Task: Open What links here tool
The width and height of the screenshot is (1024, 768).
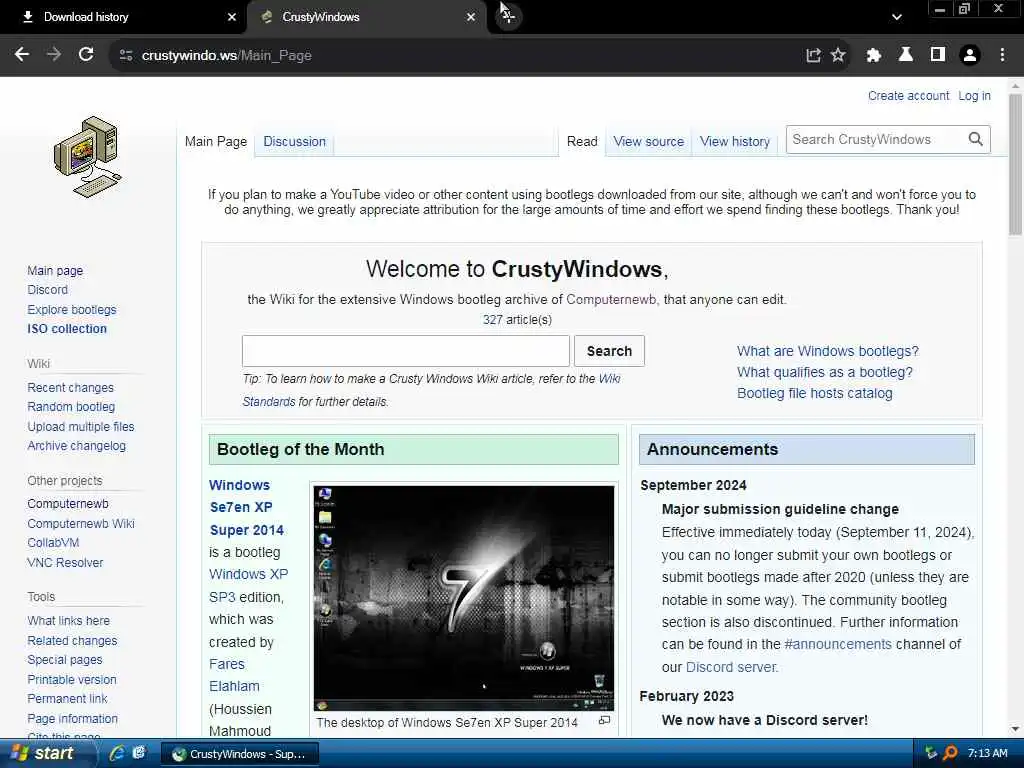Action: [69, 620]
